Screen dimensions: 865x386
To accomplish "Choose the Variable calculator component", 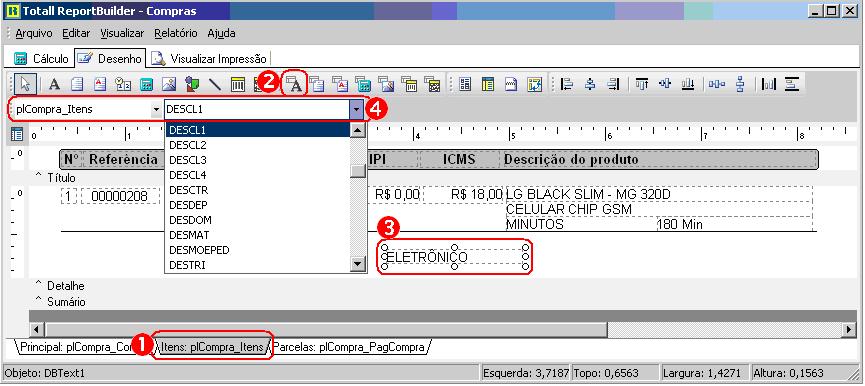I will (x=146, y=84).
